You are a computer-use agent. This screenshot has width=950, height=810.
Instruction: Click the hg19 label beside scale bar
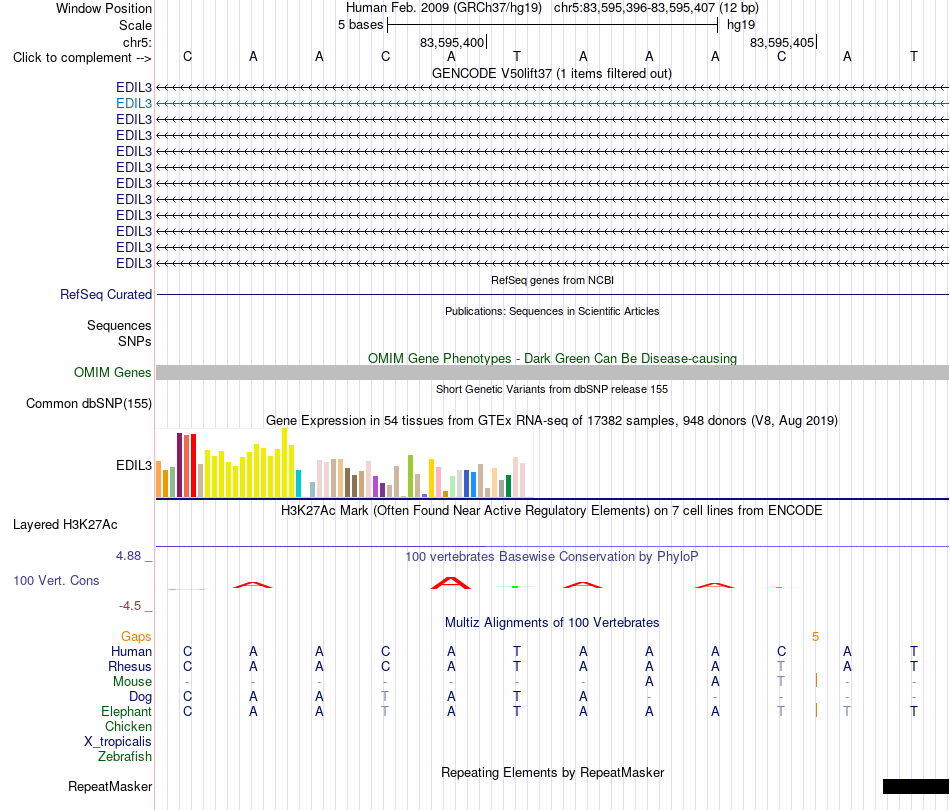(741, 25)
